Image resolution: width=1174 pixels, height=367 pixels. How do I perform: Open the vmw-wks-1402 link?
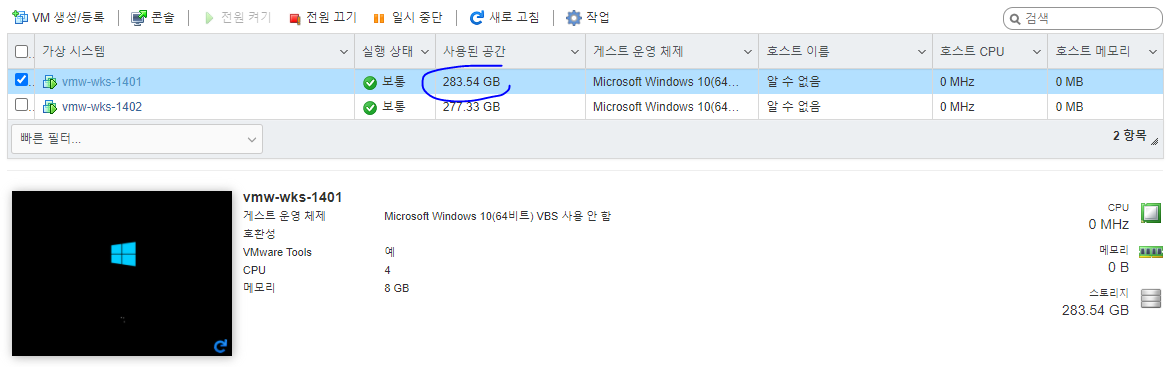pos(102,106)
